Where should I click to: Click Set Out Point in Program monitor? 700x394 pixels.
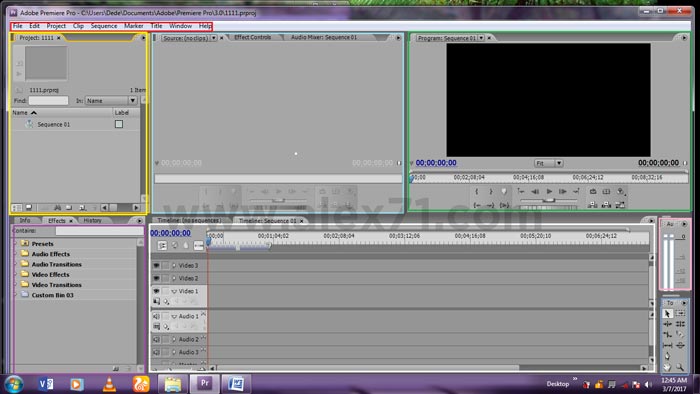[491, 191]
